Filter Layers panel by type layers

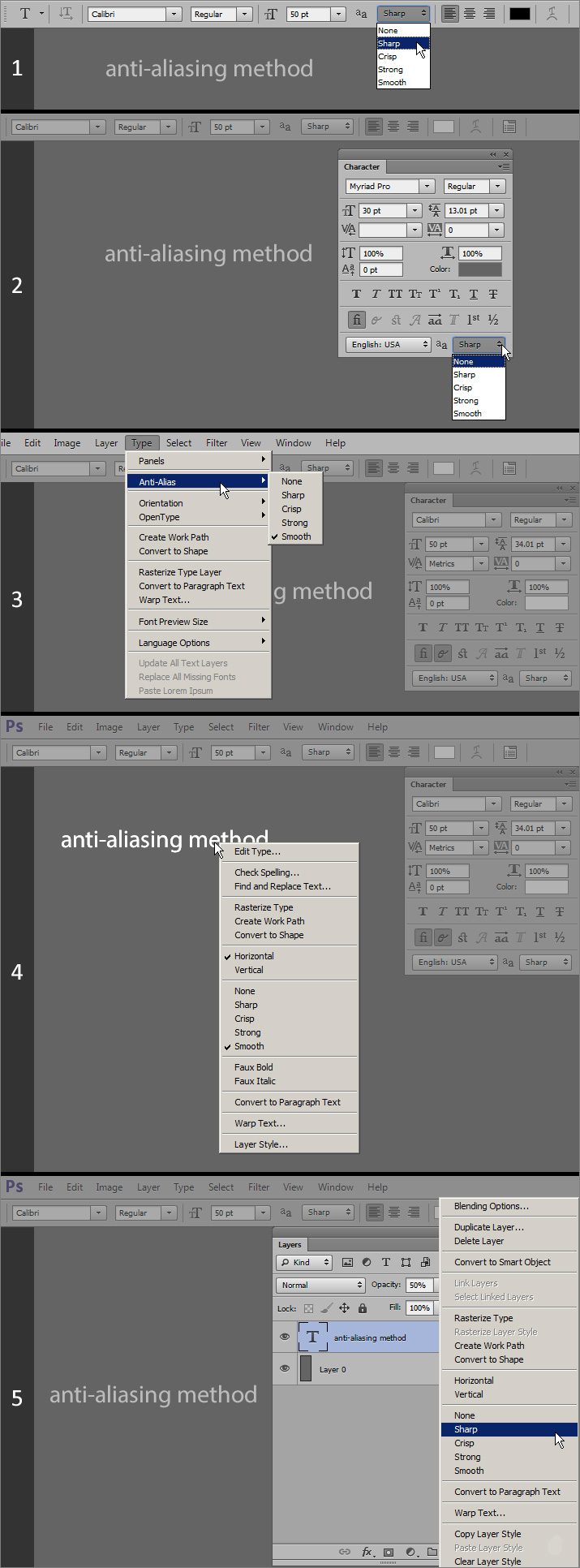point(385,1262)
